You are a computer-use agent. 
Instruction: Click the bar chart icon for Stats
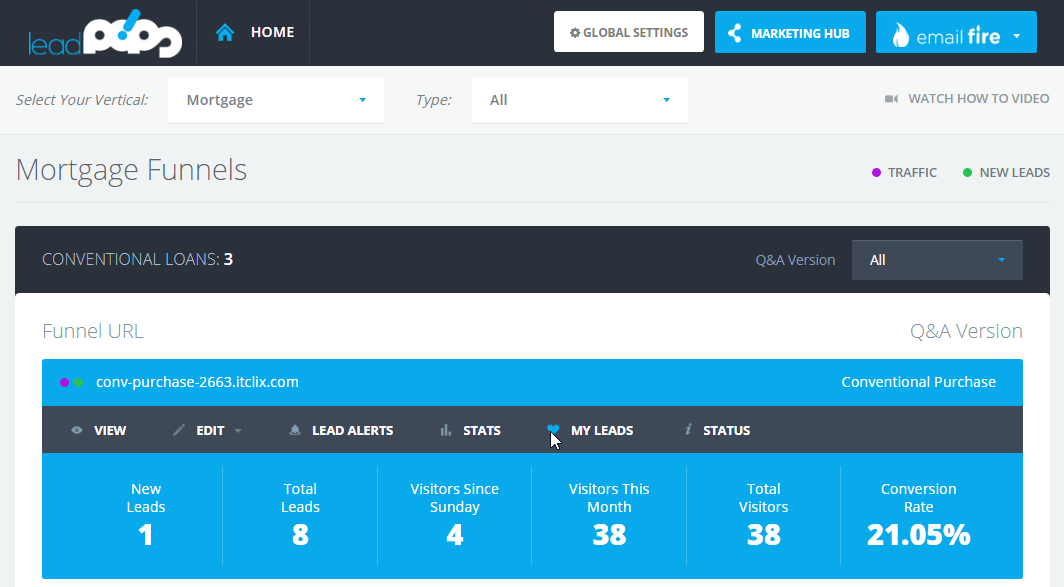[446, 430]
